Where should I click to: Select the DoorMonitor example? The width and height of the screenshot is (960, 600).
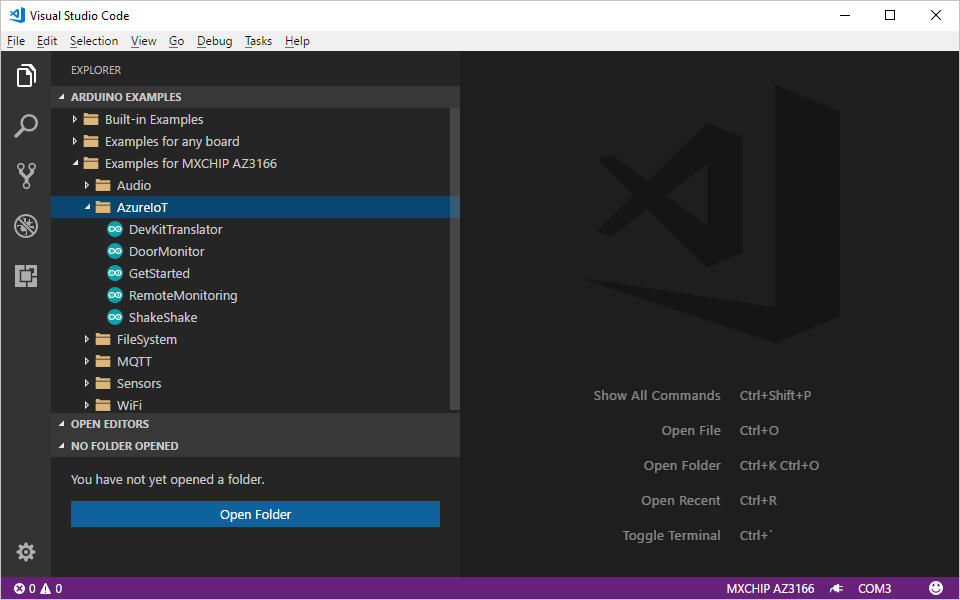click(x=255, y=252)
